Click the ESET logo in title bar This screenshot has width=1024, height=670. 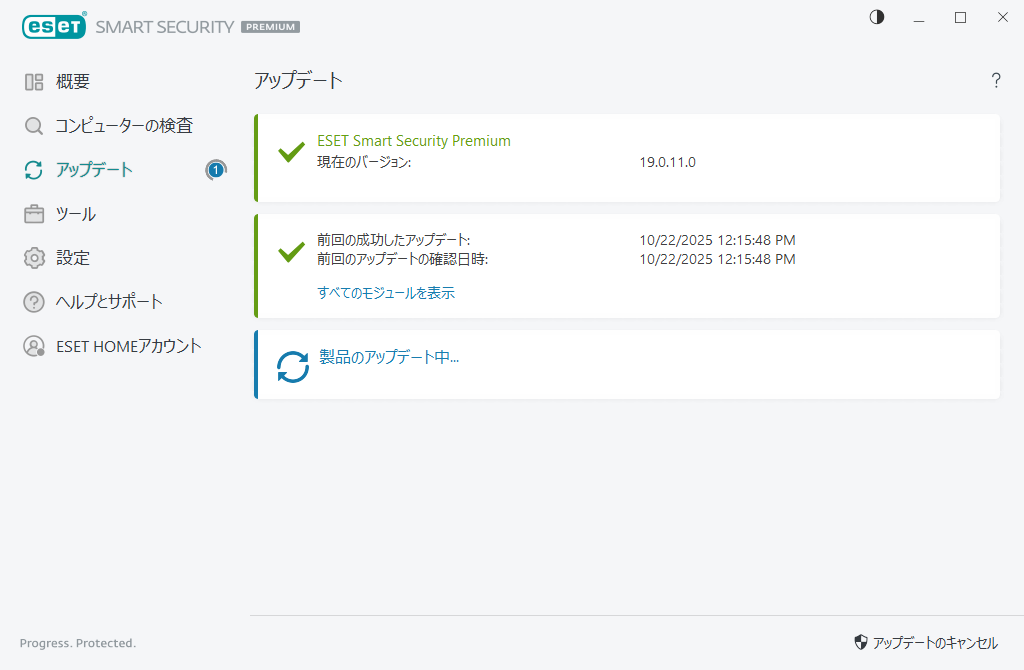(x=54, y=27)
